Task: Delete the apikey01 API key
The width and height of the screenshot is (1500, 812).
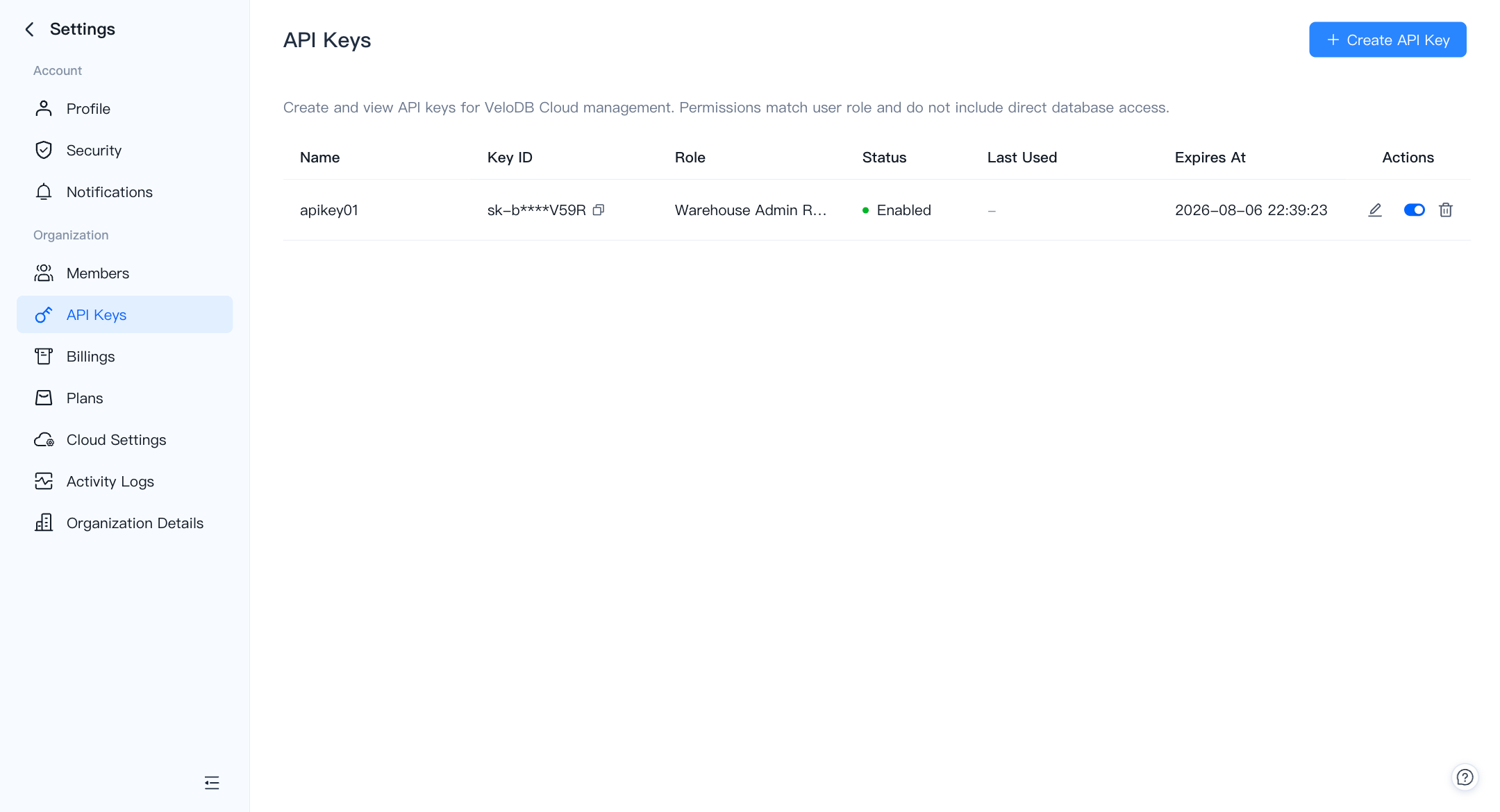Action: 1446,210
